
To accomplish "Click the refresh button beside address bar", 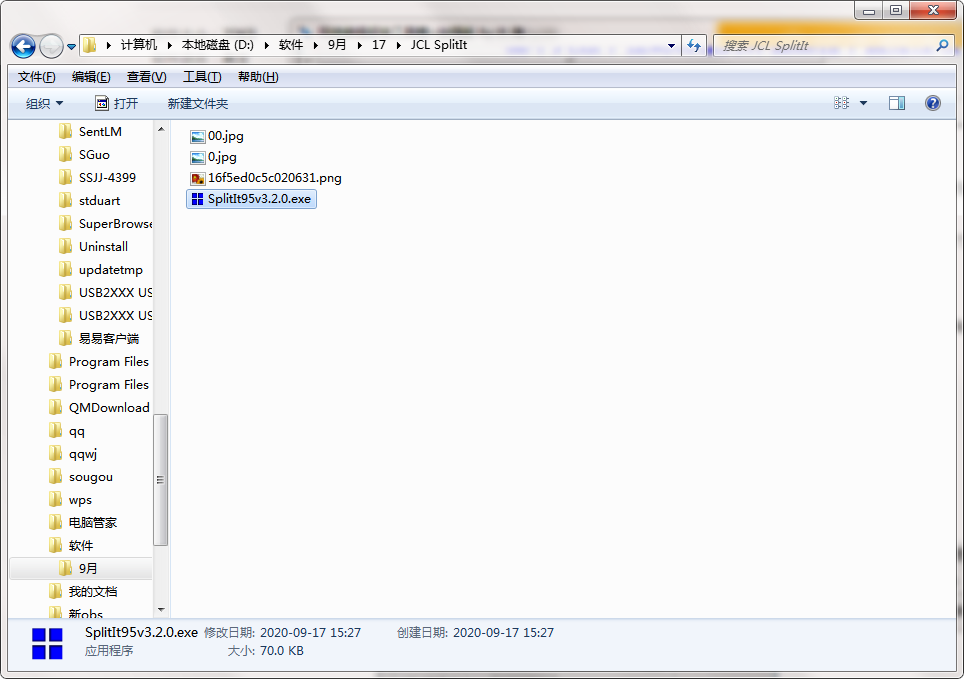I will [x=695, y=46].
